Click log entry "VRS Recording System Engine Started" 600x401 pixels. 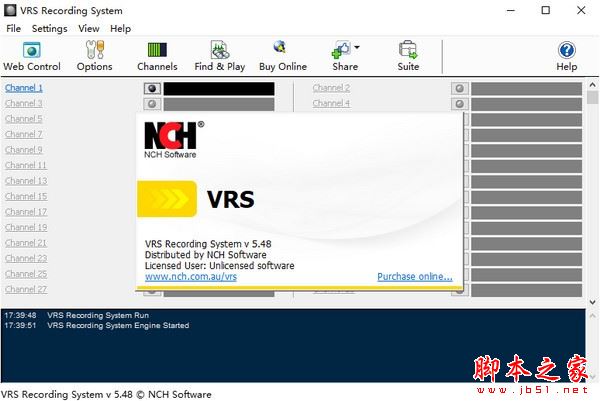(x=118, y=325)
